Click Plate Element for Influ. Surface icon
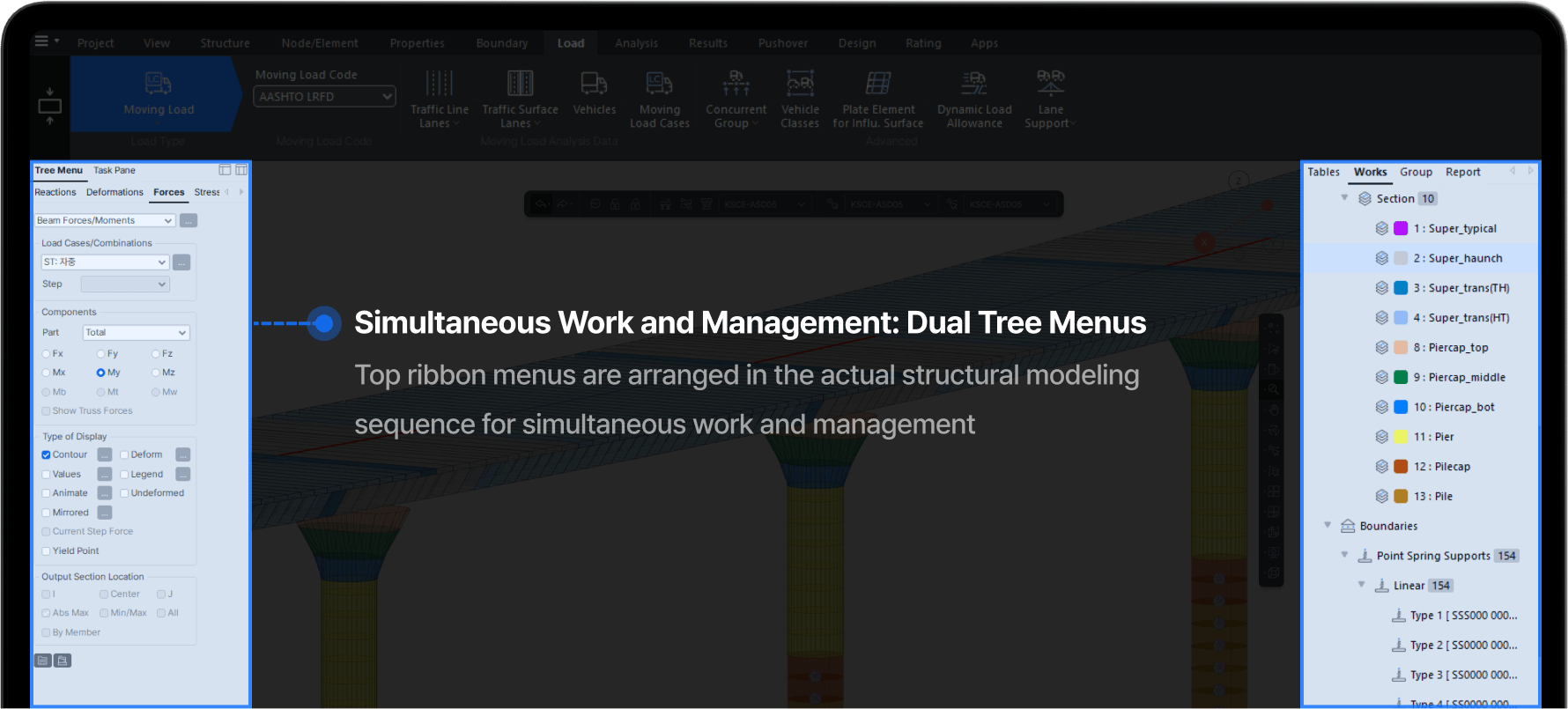This screenshot has width=1568, height=709. (x=877, y=85)
